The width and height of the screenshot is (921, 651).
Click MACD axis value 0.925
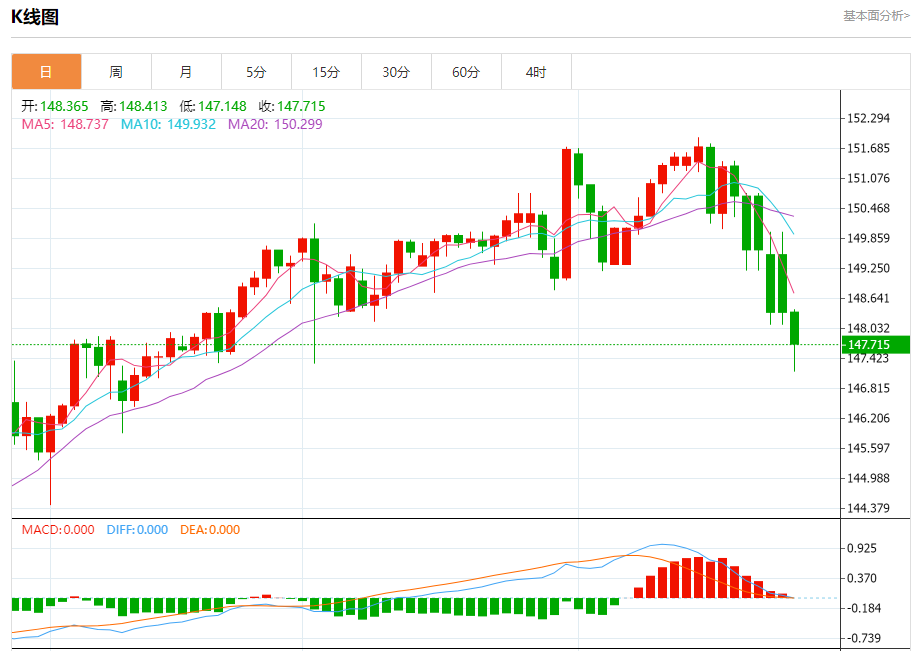[862, 548]
